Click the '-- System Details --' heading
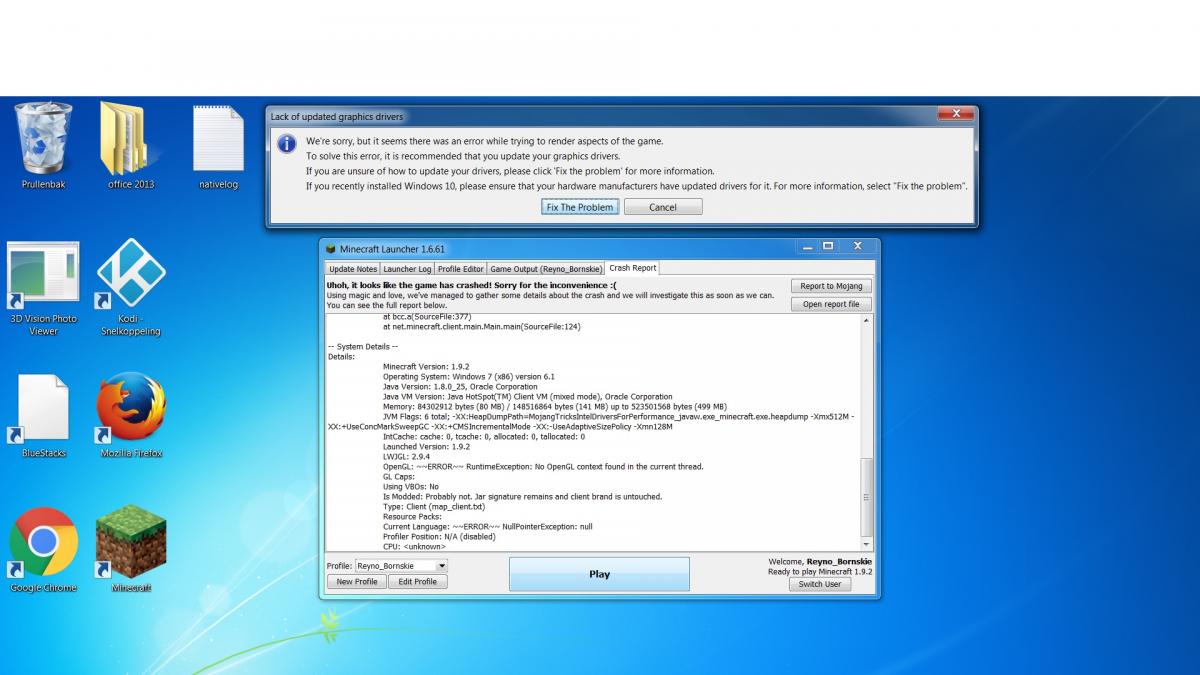The image size is (1200, 675). pyautogui.click(x=363, y=347)
